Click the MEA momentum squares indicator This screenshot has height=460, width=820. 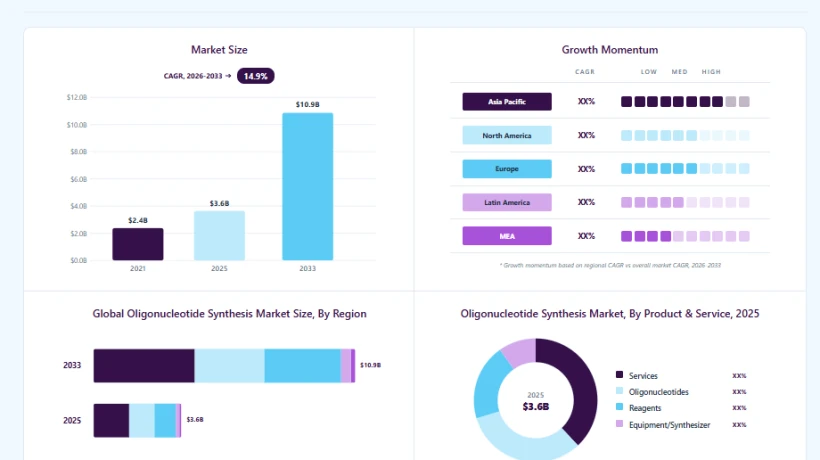[685, 236]
